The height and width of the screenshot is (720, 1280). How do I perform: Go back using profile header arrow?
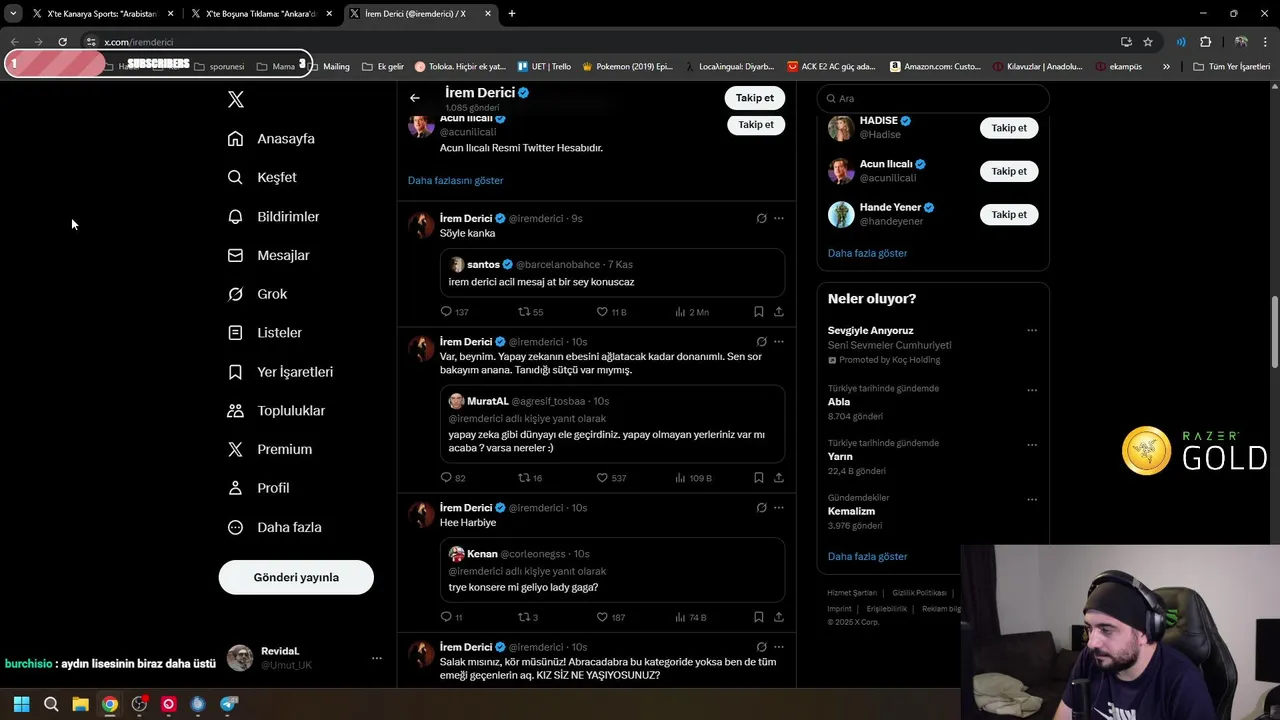[x=415, y=98]
